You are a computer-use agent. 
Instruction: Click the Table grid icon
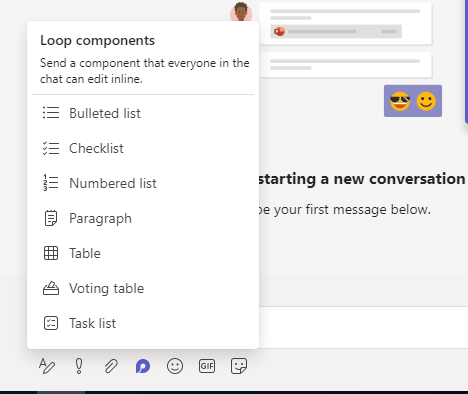click(x=51, y=253)
